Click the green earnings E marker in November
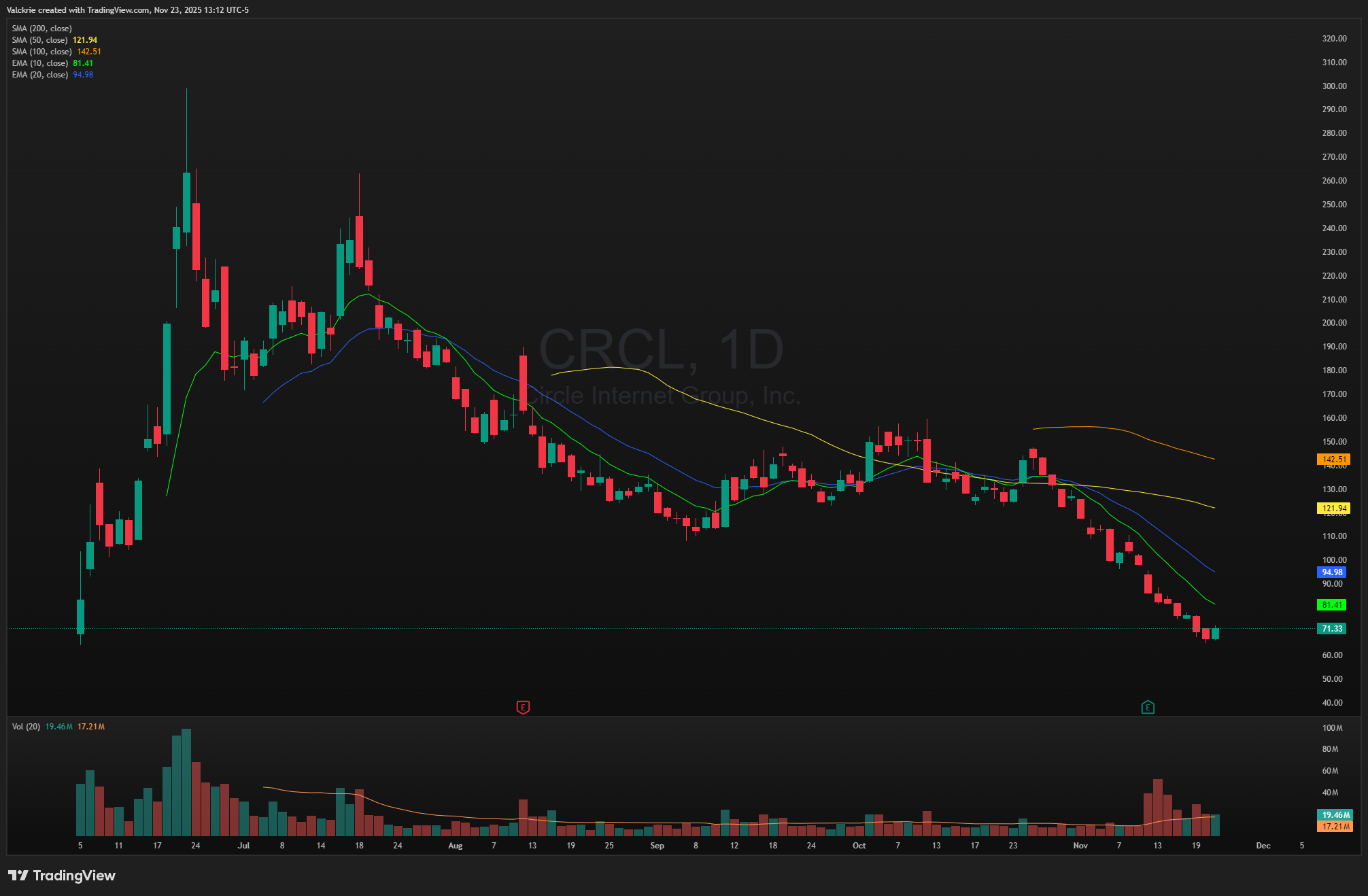 pos(1148,708)
